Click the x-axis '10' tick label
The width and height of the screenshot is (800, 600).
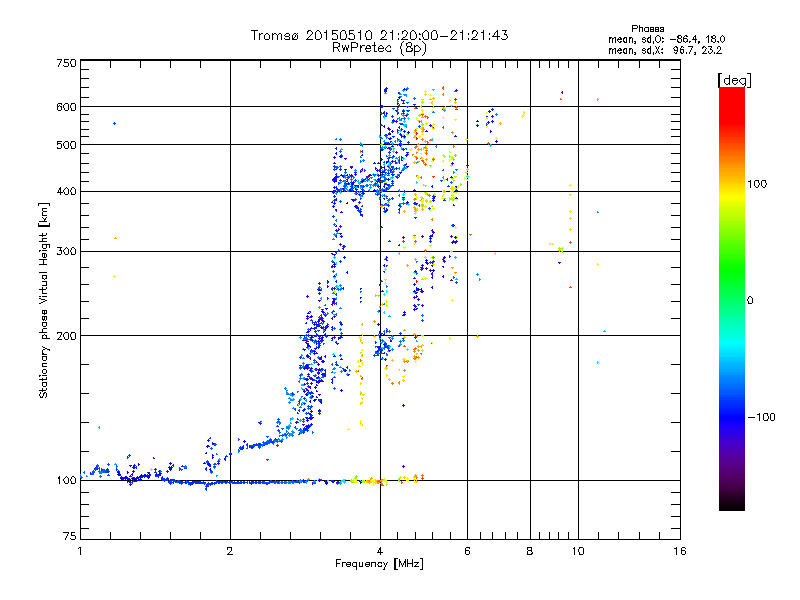[578, 551]
